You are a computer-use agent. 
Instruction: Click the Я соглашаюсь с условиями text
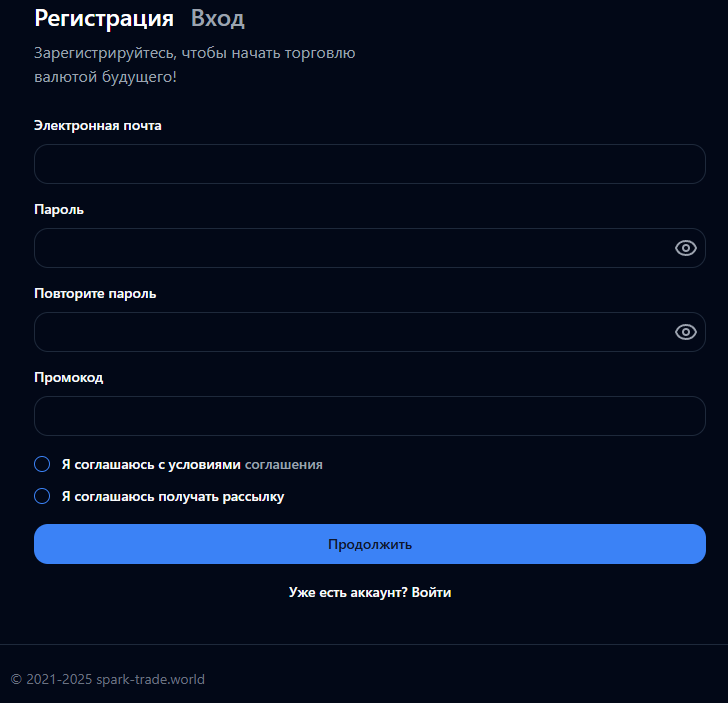(x=151, y=465)
